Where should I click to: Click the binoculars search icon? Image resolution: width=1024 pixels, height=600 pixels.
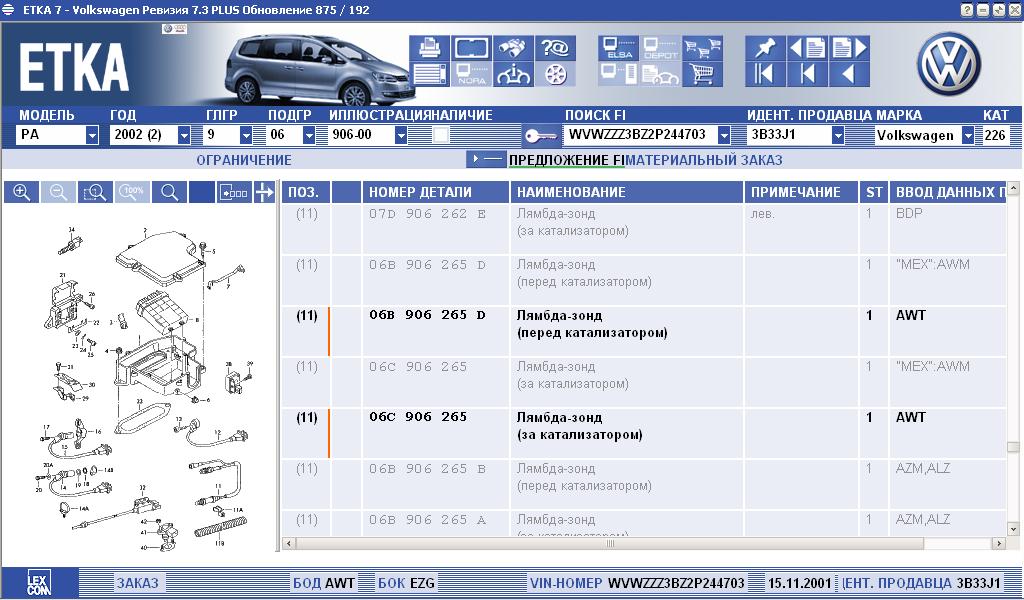pyautogui.click(x=513, y=48)
